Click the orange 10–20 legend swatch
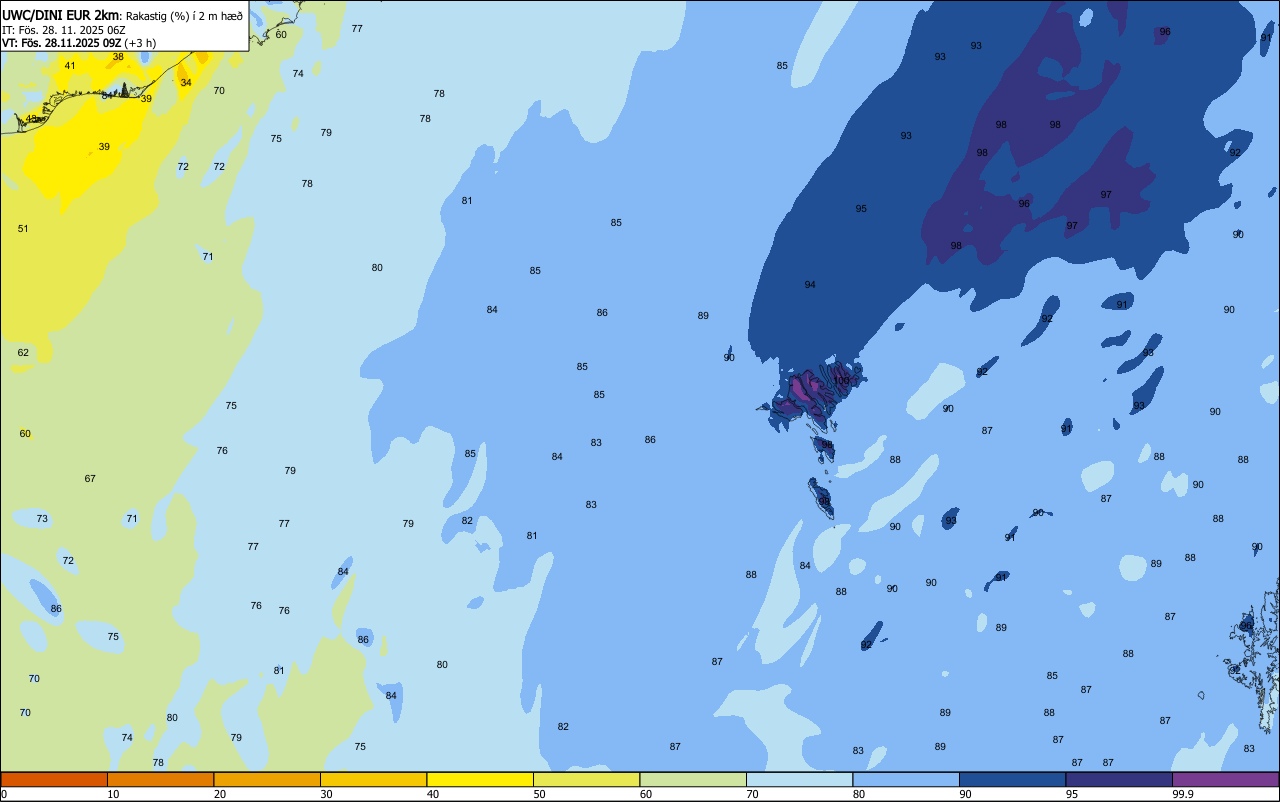This screenshot has width=1280, height=802. click(x=160, y=779)
